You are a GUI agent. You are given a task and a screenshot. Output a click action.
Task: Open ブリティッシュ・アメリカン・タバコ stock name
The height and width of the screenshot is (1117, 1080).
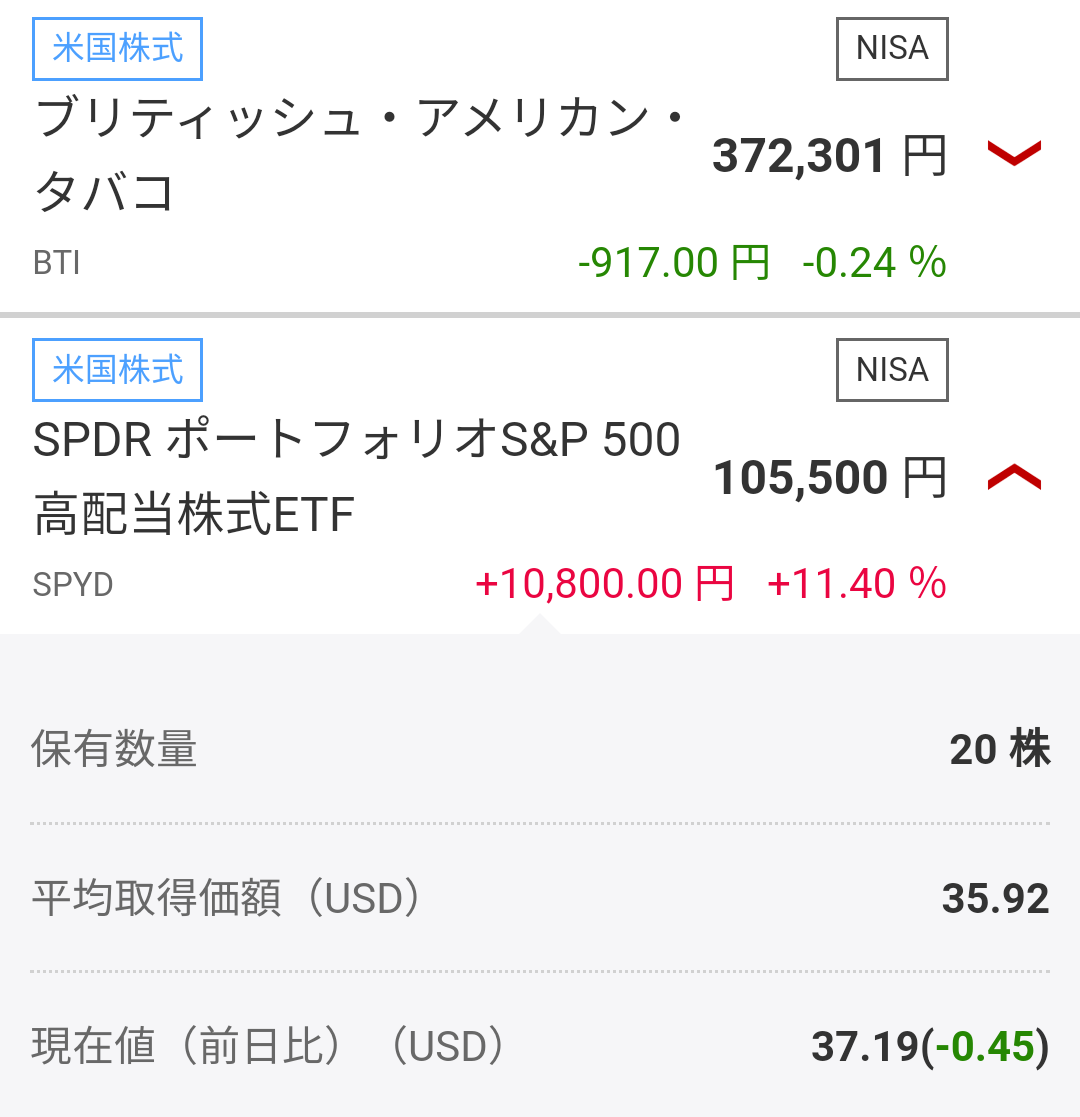pyautogui.click(x=360, y=155)
